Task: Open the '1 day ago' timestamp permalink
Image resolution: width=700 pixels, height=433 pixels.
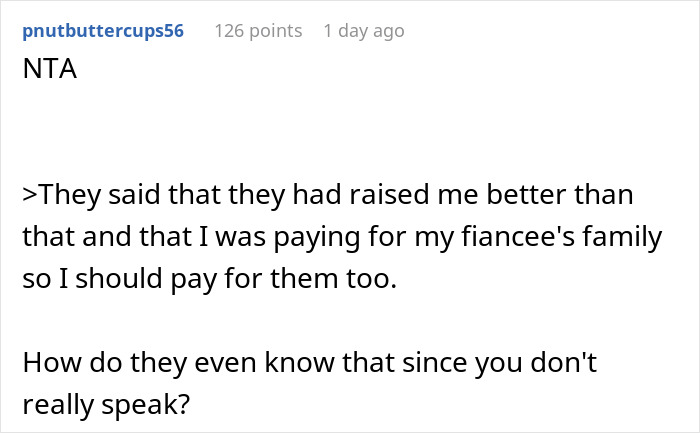Action: coord(364,31)
